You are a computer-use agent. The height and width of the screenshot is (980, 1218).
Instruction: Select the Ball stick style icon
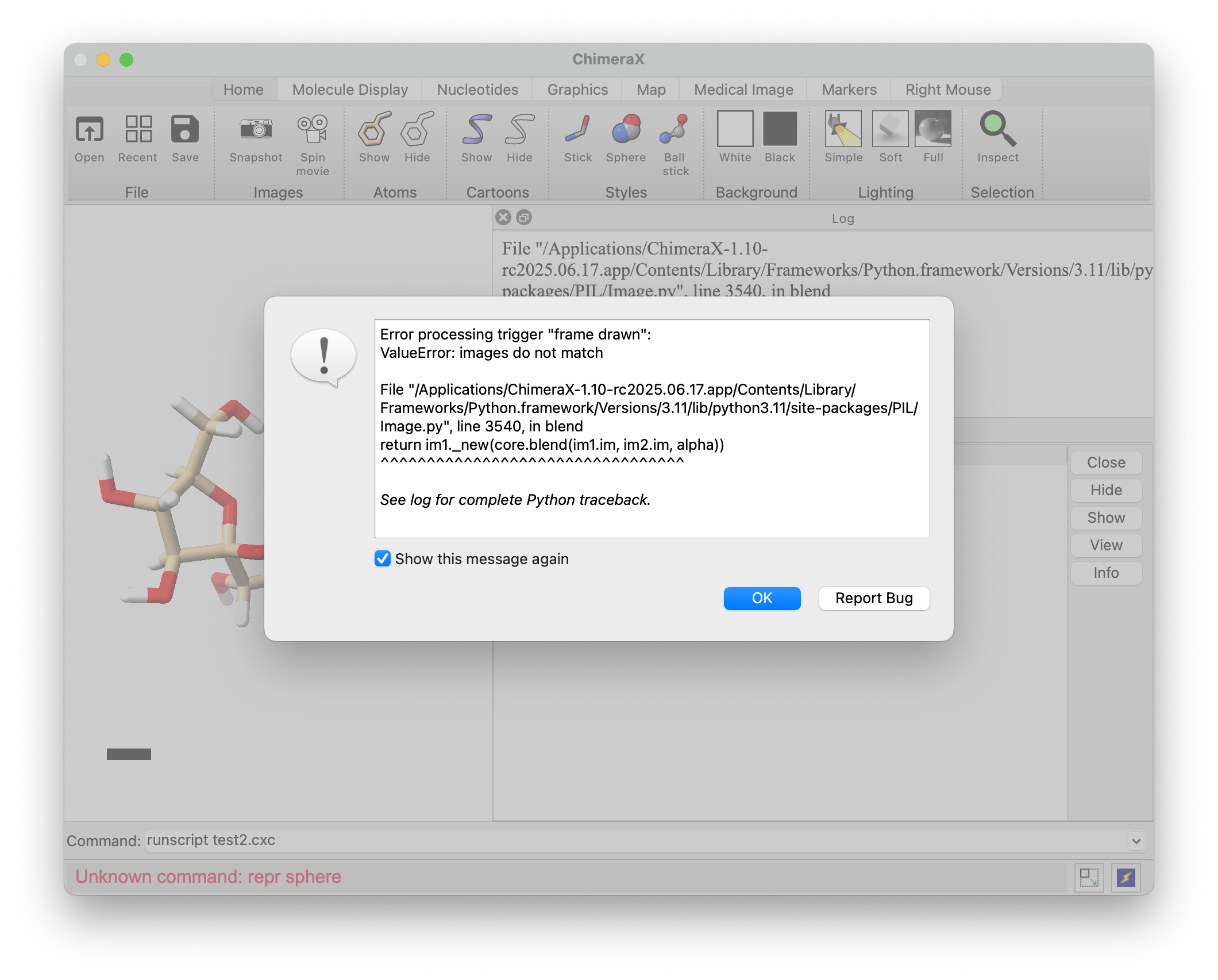(674, 129)
